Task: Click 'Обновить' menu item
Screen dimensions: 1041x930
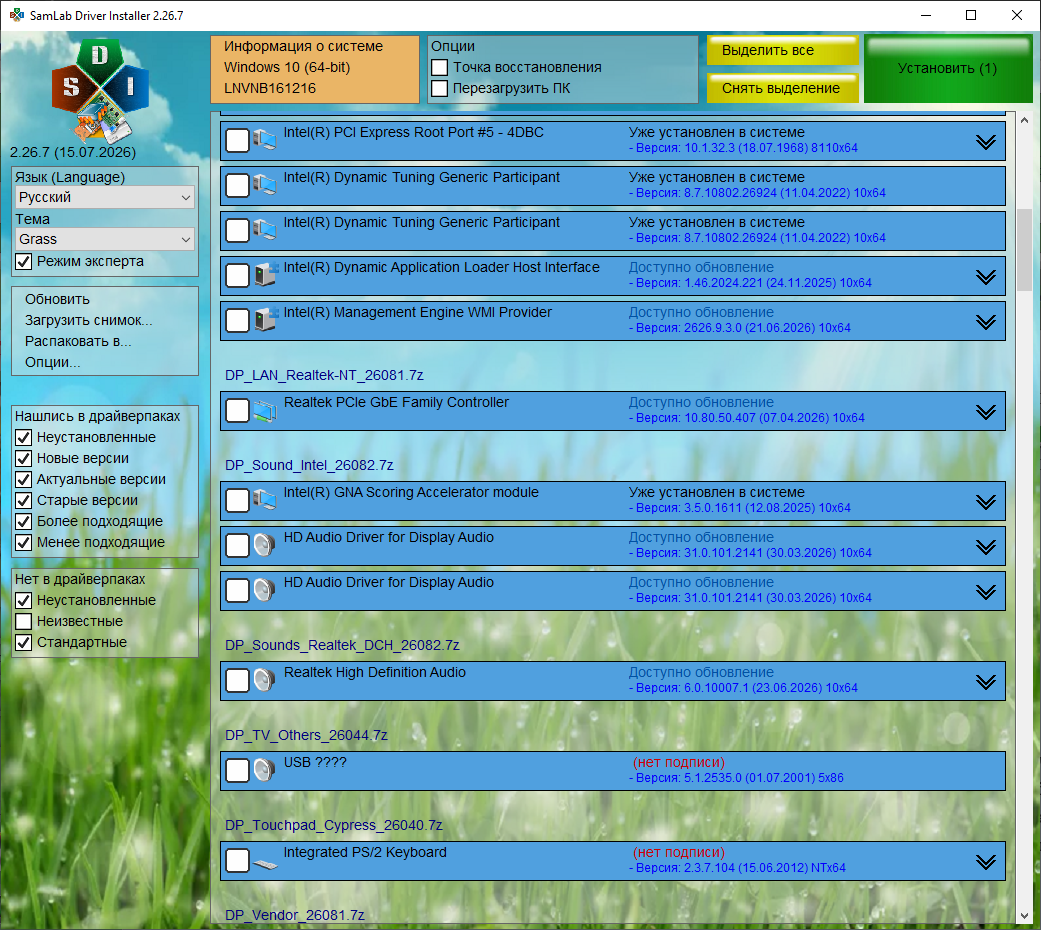Action: coord(58,299)
